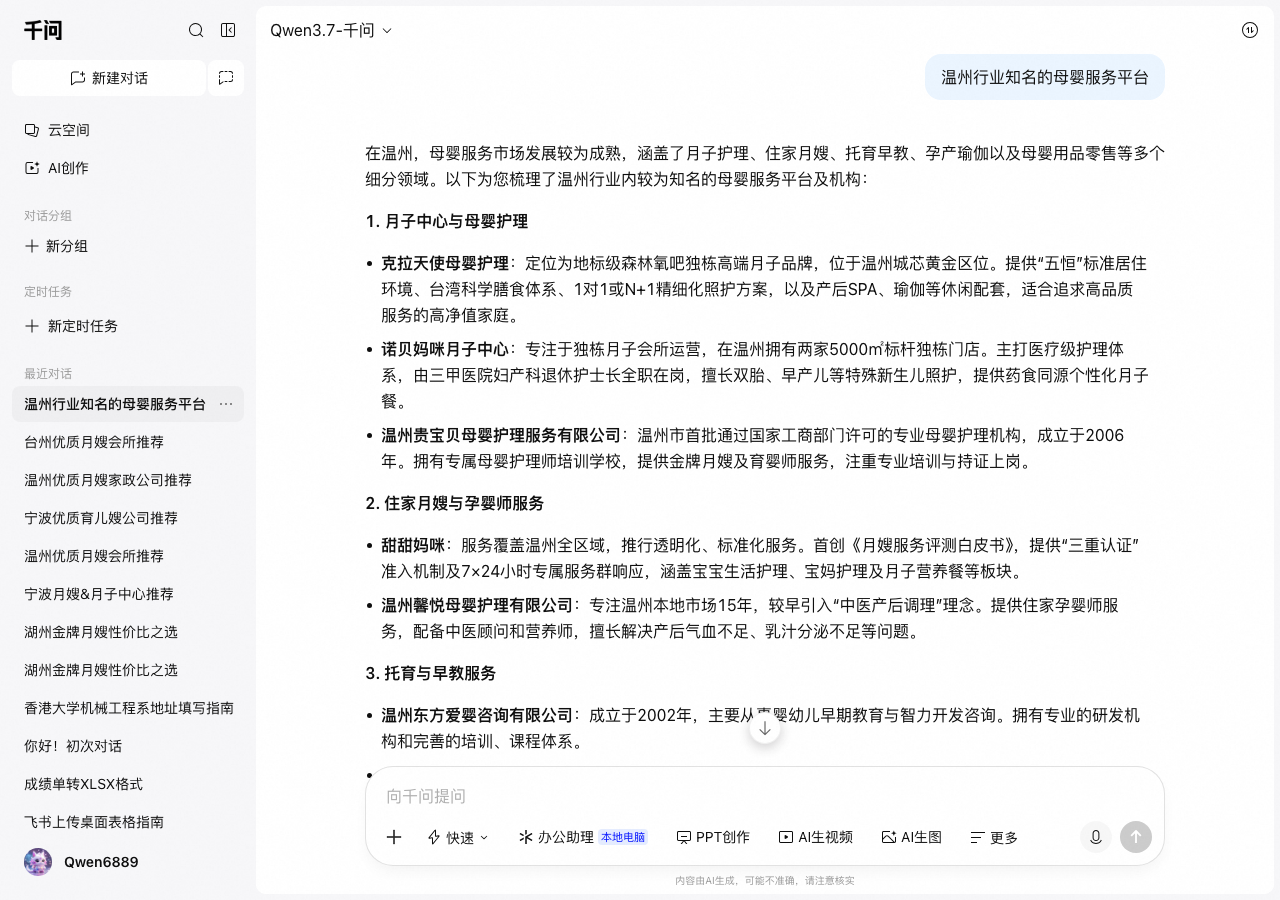Click bold text 诺贝妈咪月子中心
The height and width of the screenshot is (900, 1280).
(445, 349)
